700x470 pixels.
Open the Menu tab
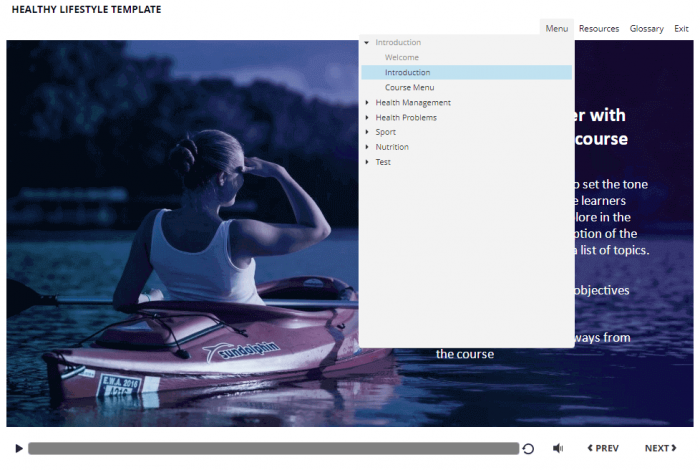(557, 29)
